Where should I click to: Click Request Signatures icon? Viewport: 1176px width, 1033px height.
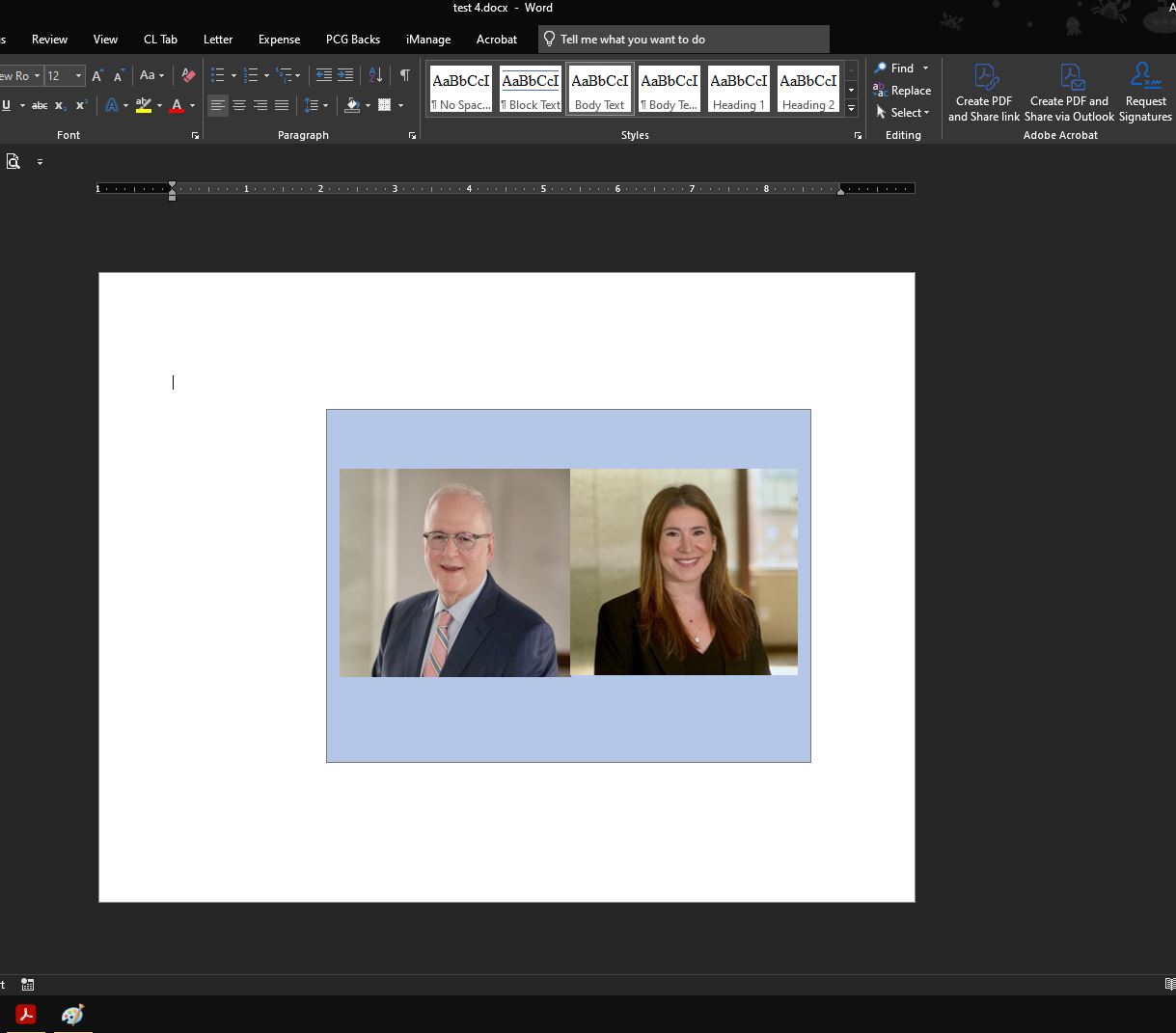pyautogui.click(x=1145, y=93)
